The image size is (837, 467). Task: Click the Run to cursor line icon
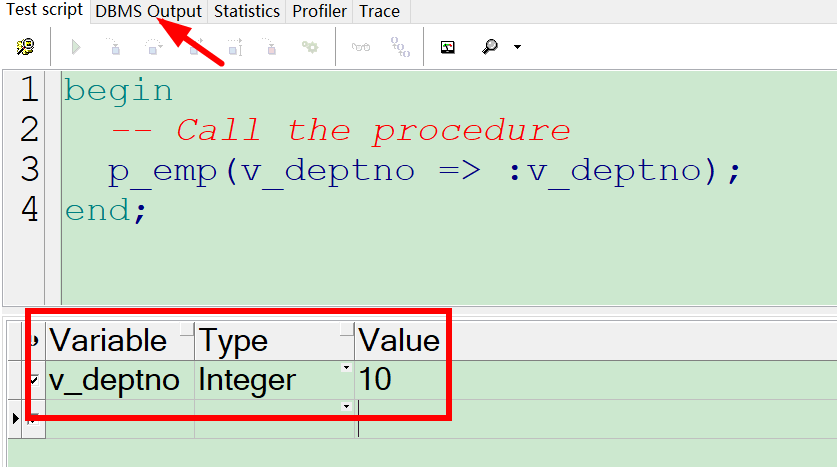coord(235,47)
